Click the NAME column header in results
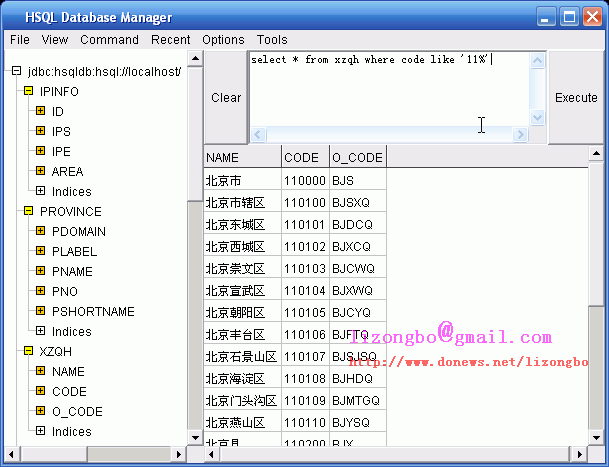The height and width of the screenshot is (467, 609). pos(241,157)
